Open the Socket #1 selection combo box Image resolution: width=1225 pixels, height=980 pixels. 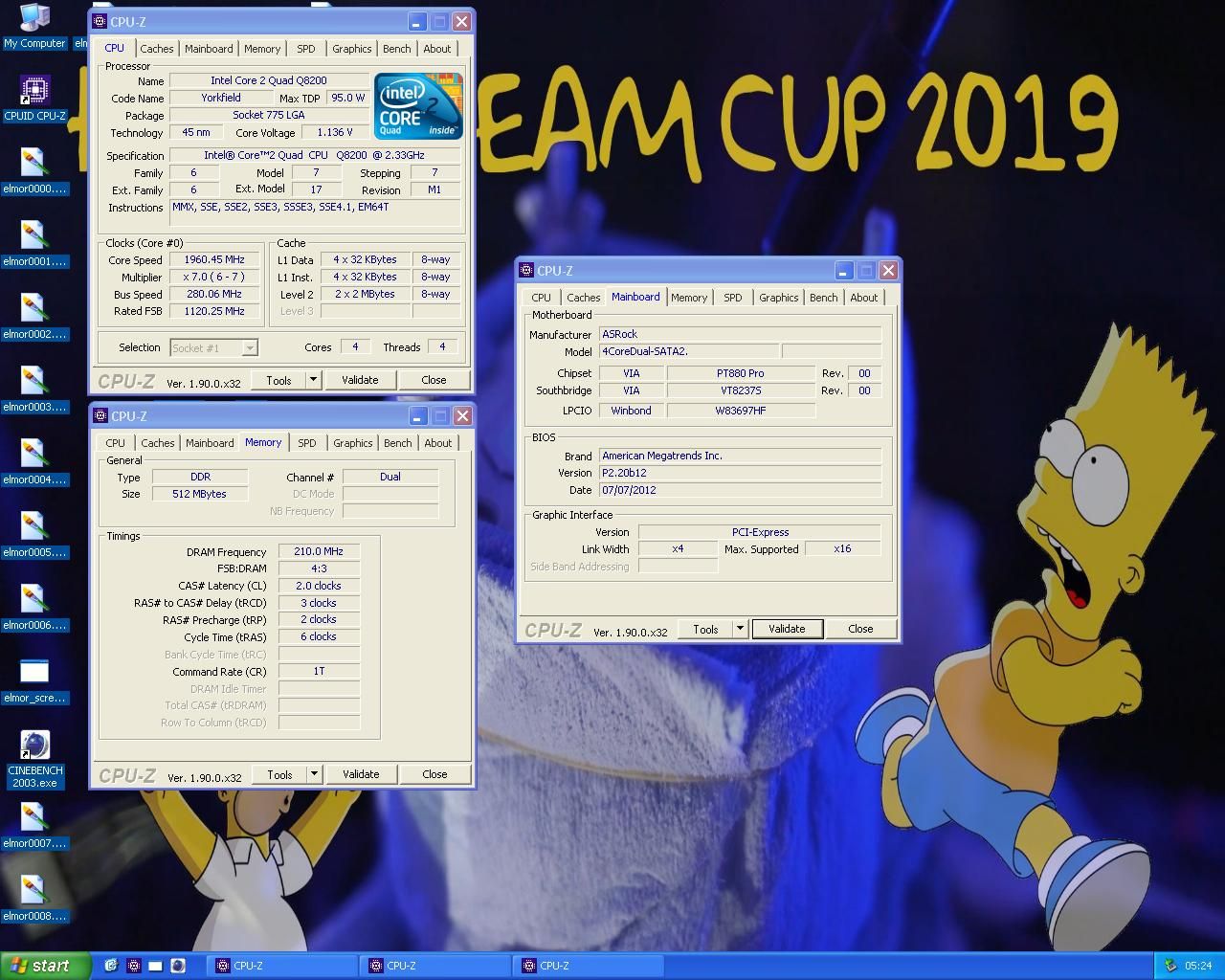pyautogui.click(x=214, y=348)
